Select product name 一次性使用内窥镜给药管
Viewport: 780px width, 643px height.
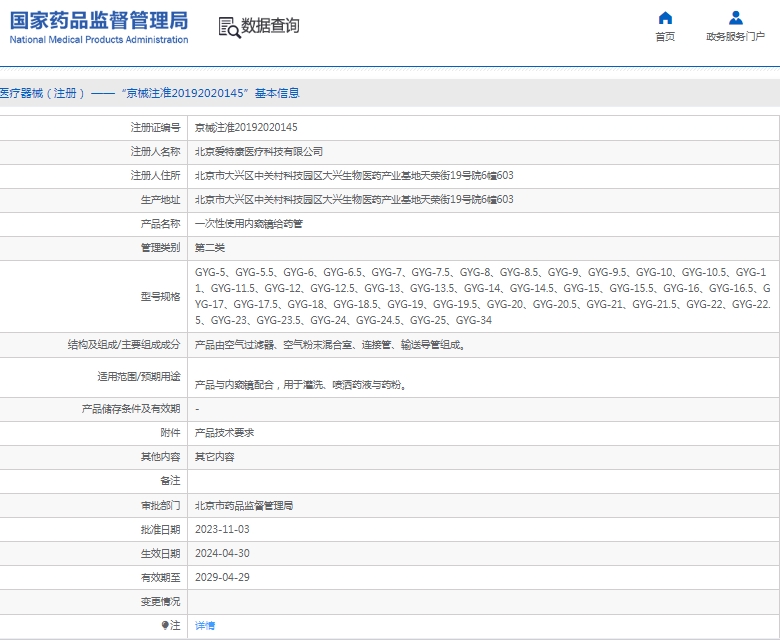click(249, 224)
